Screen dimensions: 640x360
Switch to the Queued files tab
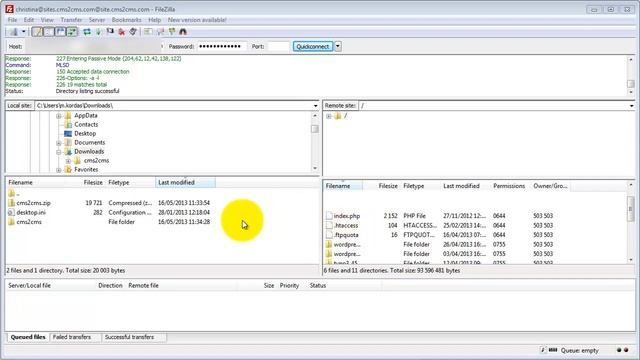[28, 337]
